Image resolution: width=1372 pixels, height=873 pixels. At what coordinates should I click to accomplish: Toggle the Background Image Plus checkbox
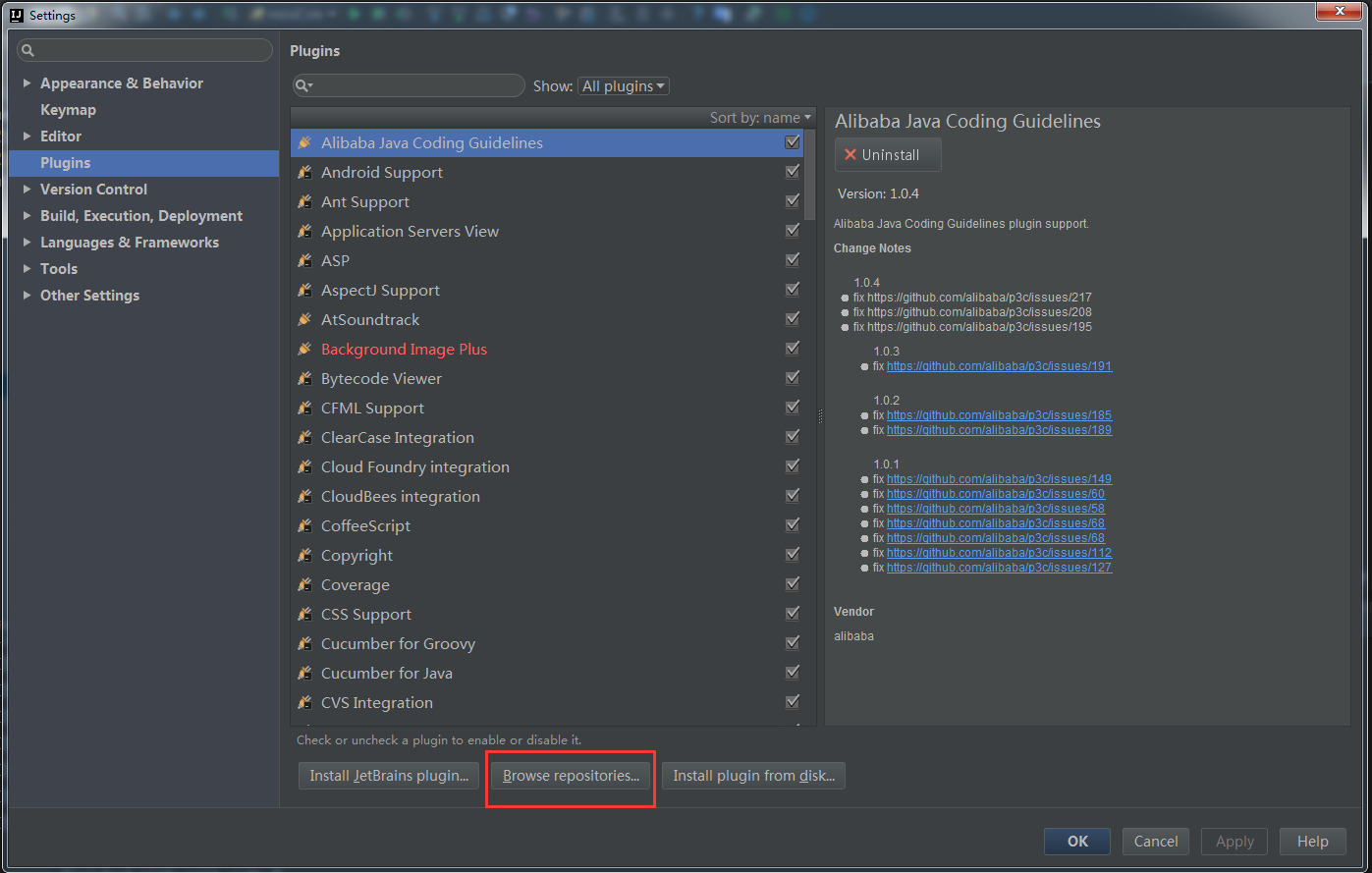pyautogui.click(x=793, y=349)
